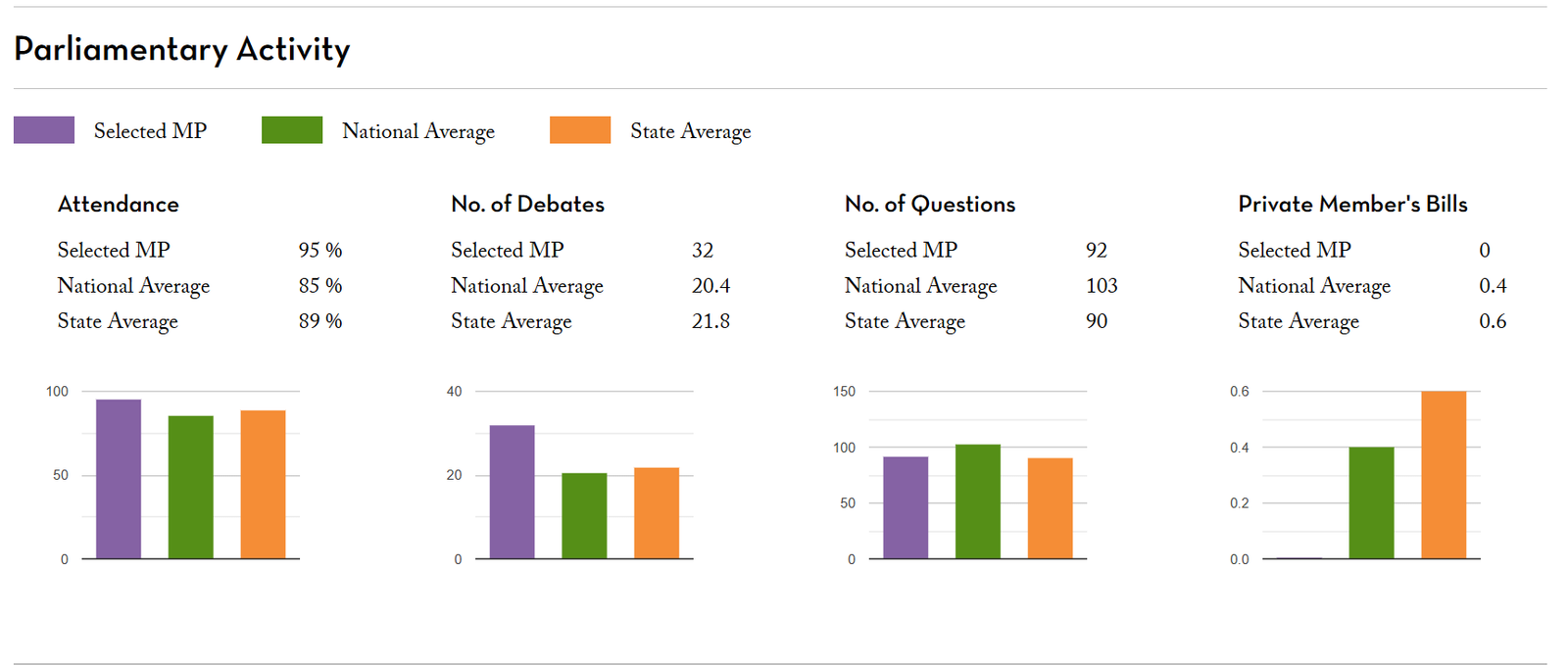Select the orange bar in Debates chart
1568x665 pixels.
(657, 513)
